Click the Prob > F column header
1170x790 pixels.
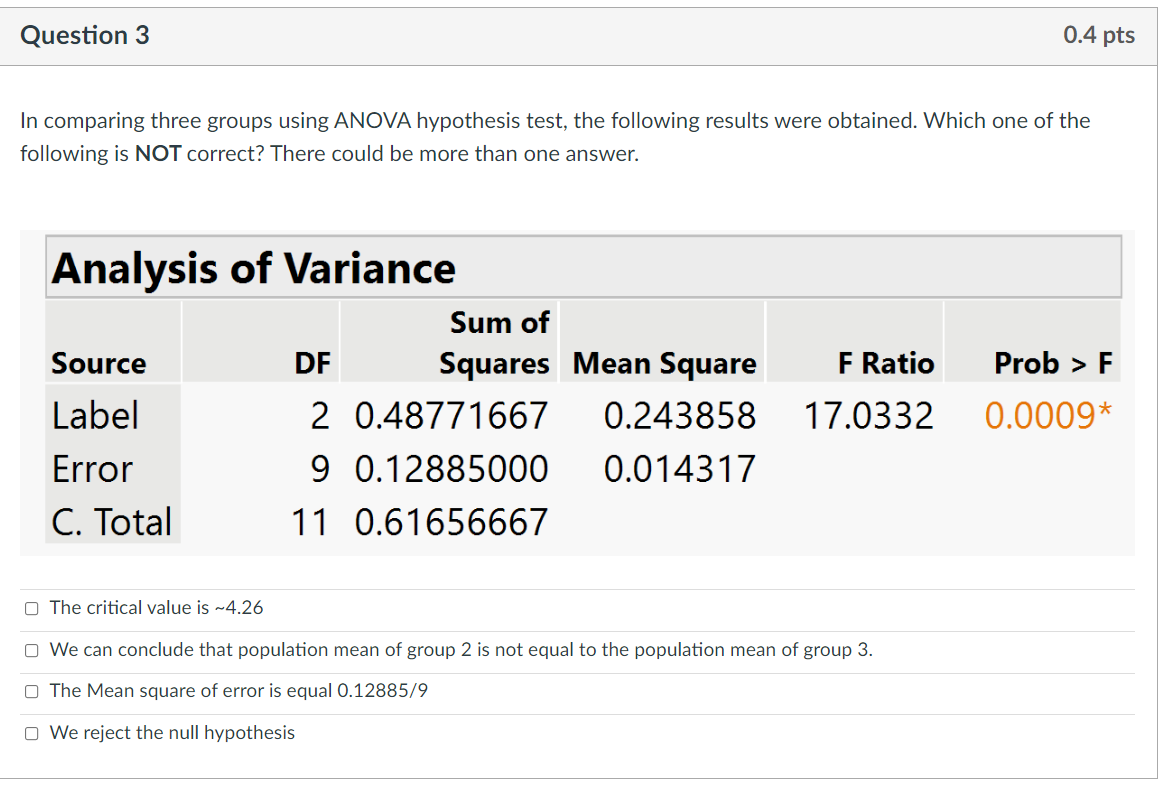click(x=1052, y=363)
